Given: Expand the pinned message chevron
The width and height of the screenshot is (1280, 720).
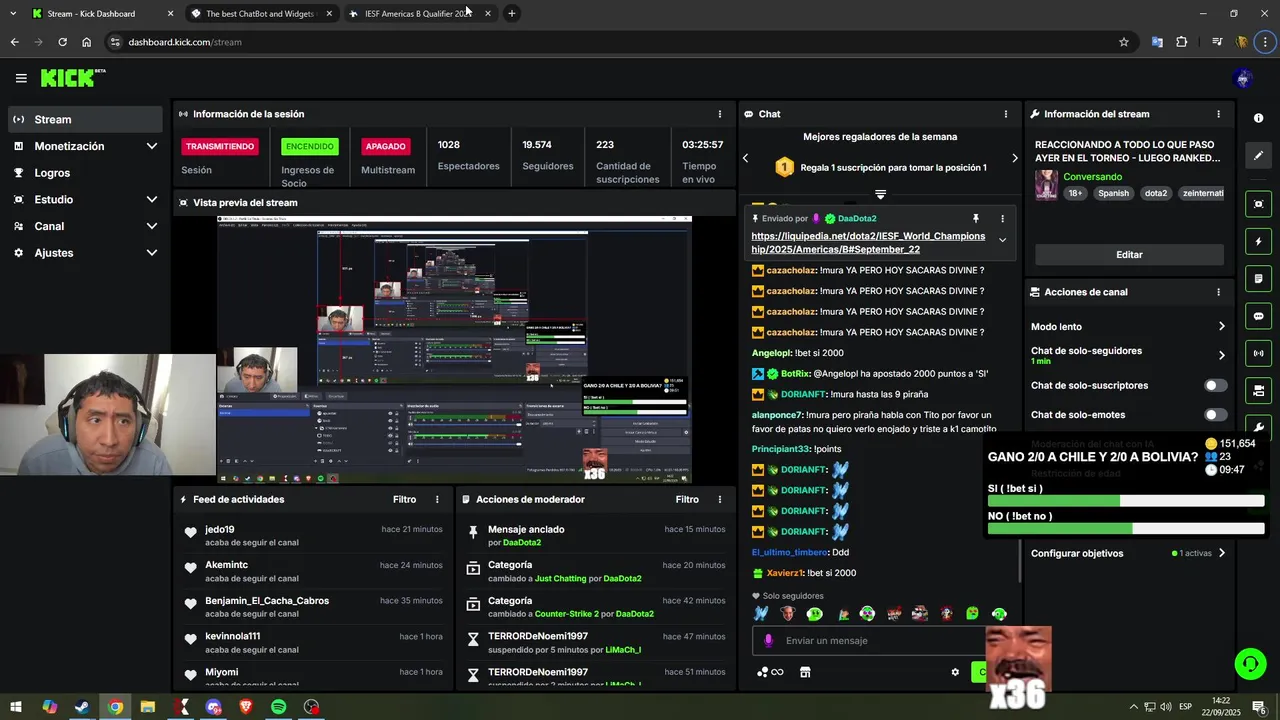Looking at the screenshot, I should click(1002, 240).
